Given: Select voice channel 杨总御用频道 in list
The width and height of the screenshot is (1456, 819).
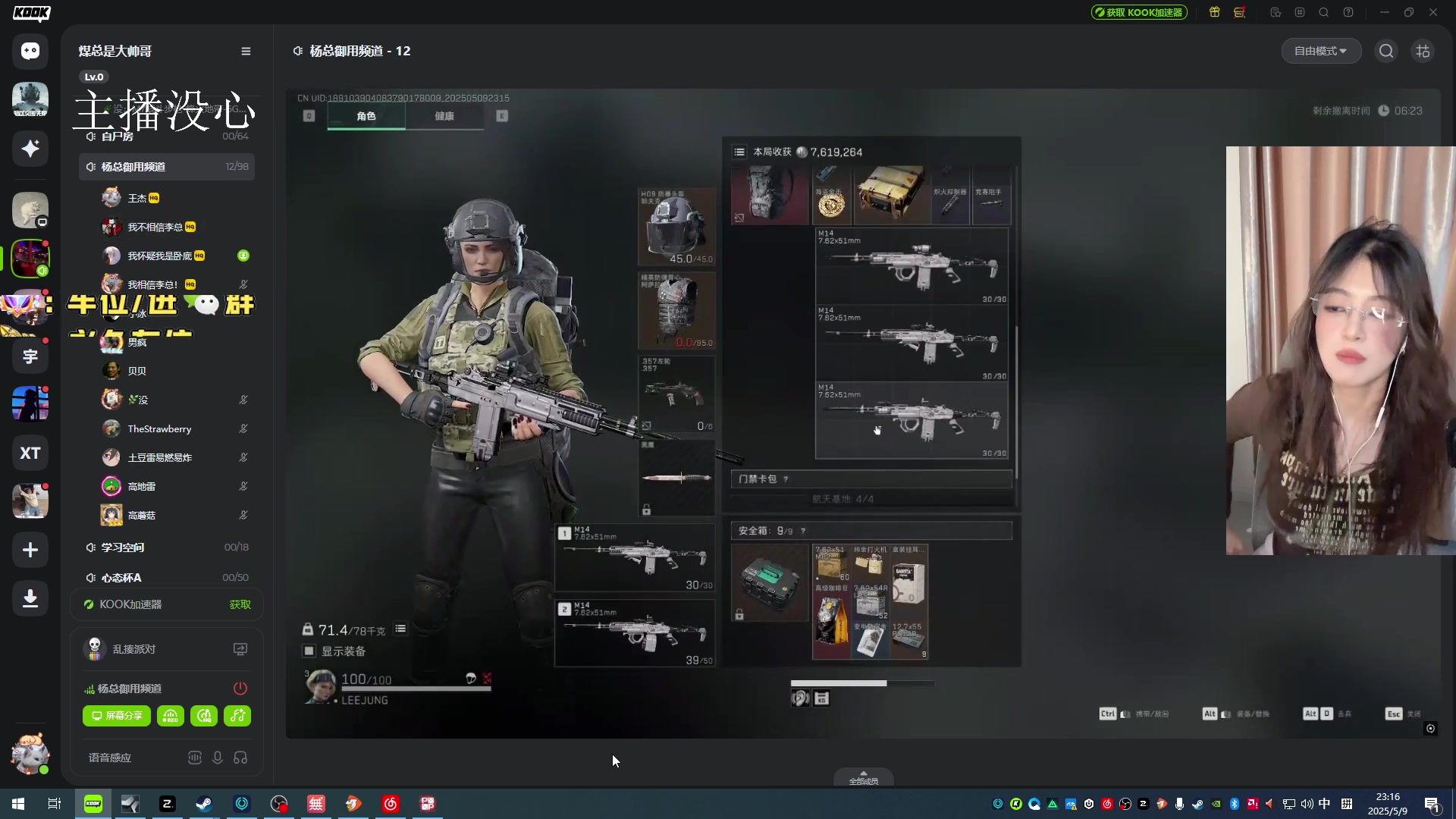Looking at the screenshot, I should click(x=167, y=166).
